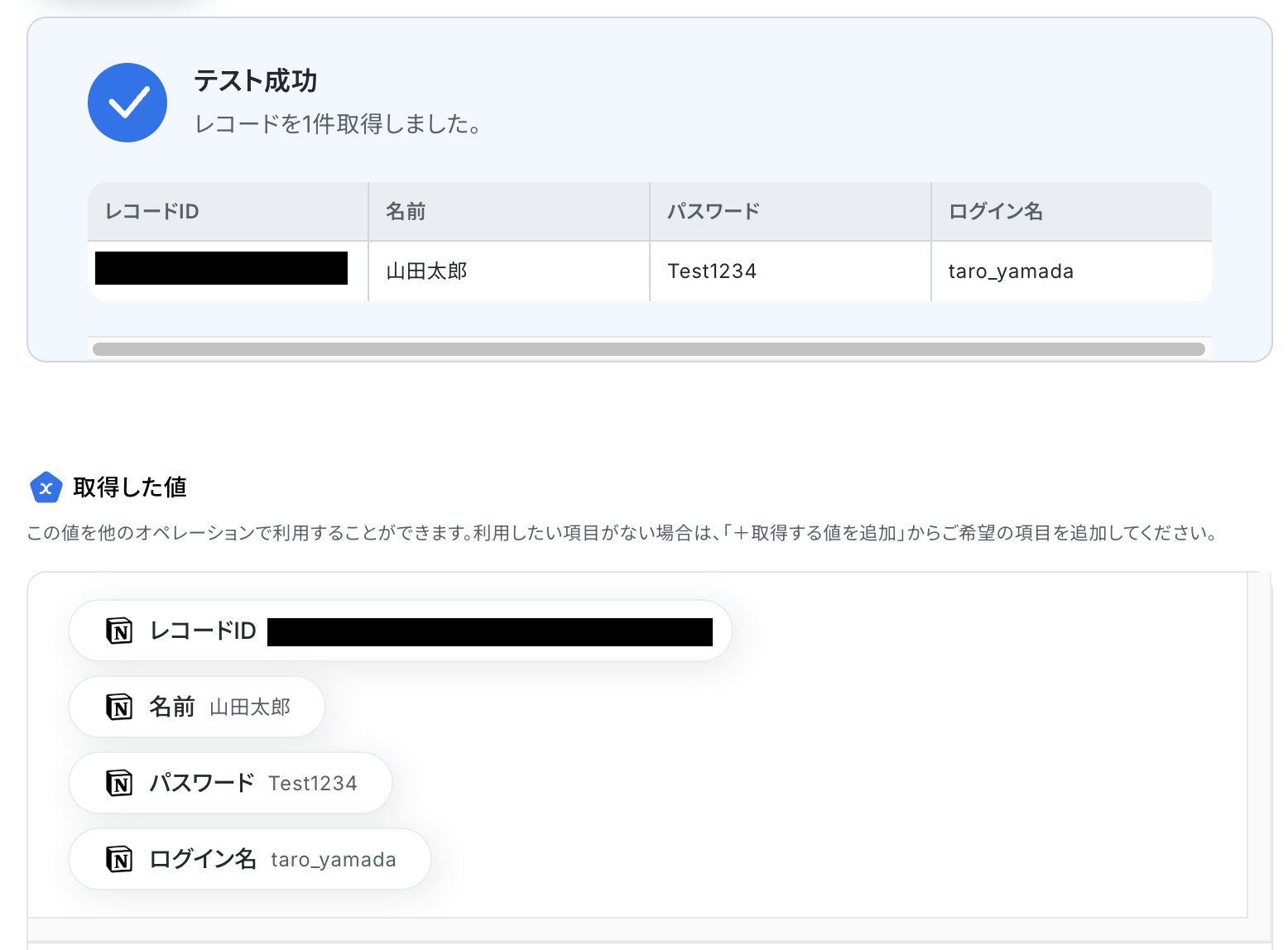Select the パスワード Test1234 value chip
Image resolution: width=1288 pixels, height=950 pixels.
(x=230, y=783)
